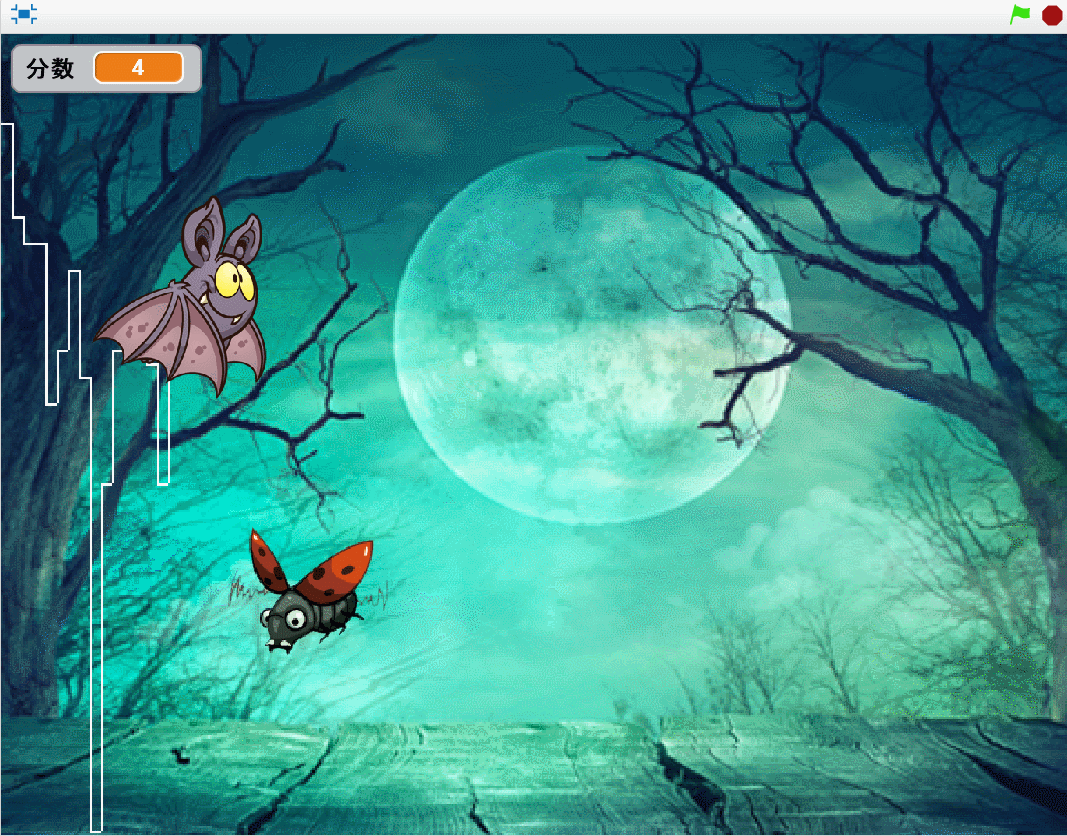This screenshot has height=836, width=1067.
Task: Click the center of the full moon
Action: tap(592, 335)
